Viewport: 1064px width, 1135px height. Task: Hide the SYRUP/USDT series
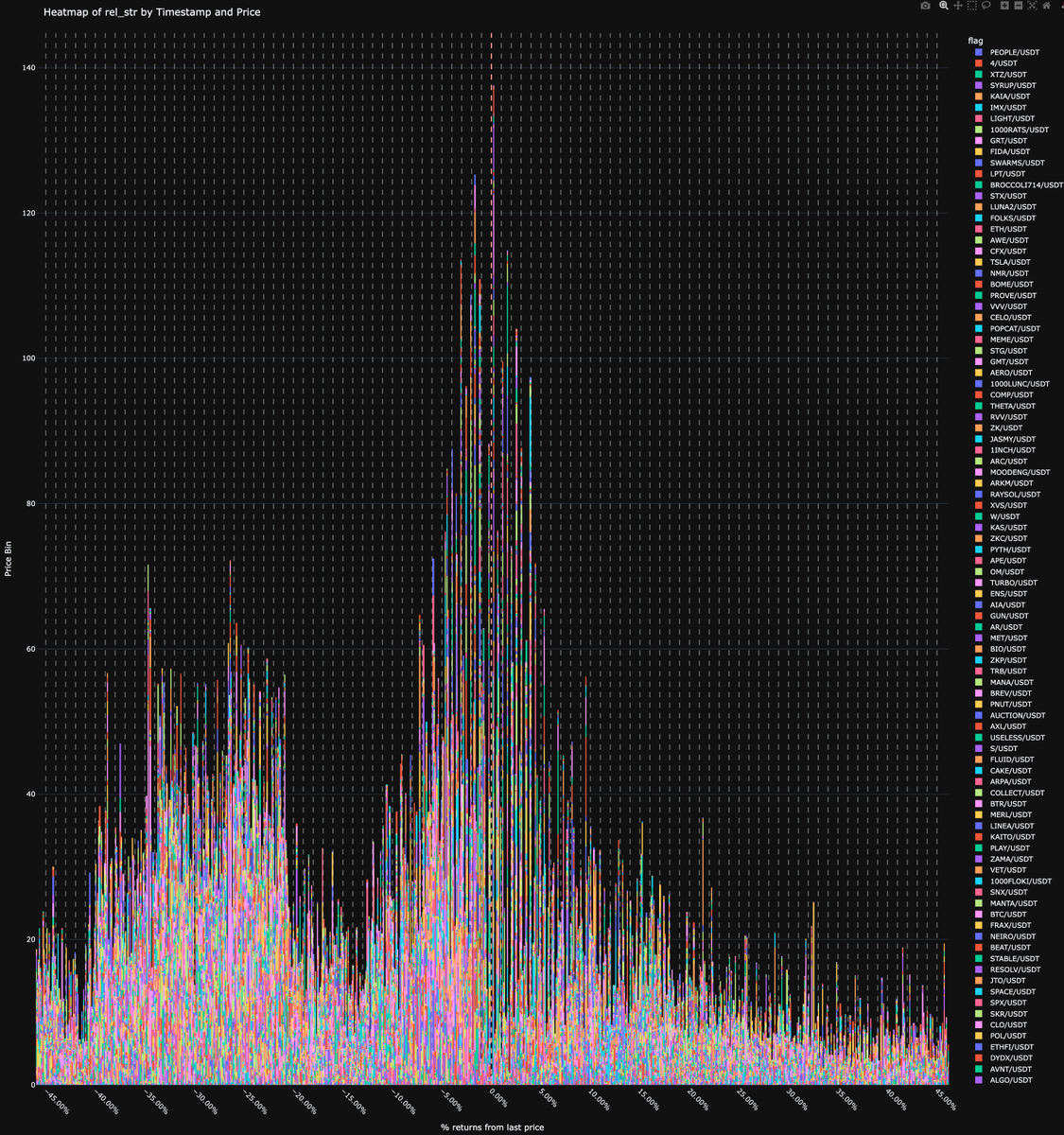tap(1005, 85)
